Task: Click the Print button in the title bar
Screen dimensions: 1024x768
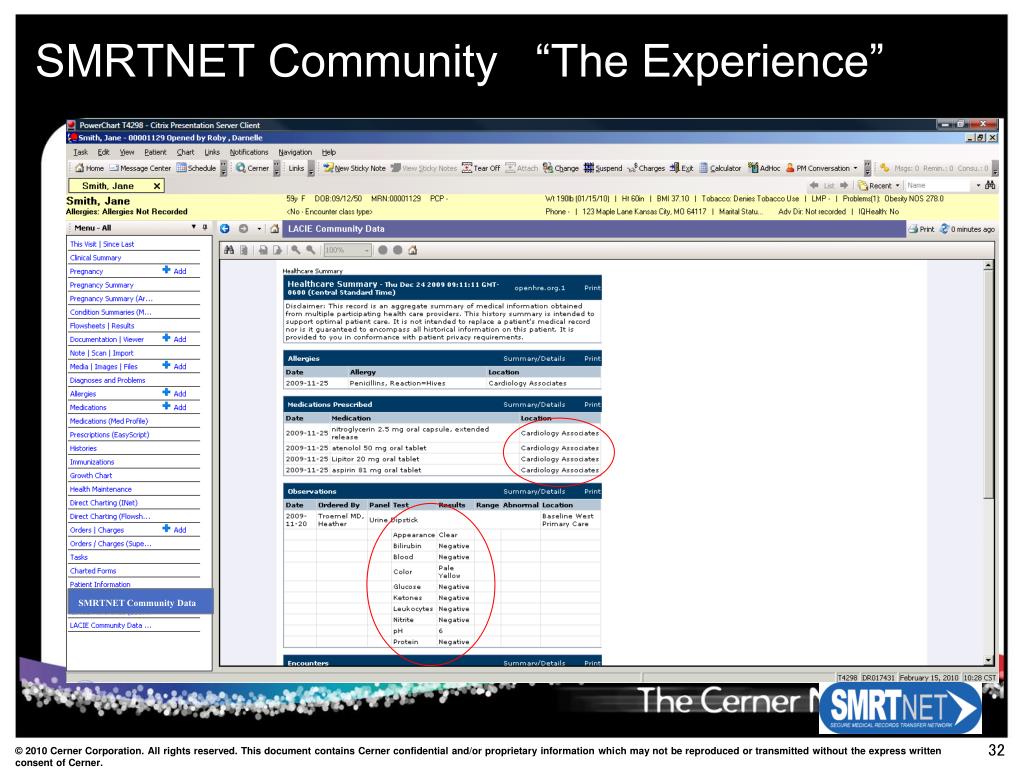Action: pos(921,229)
